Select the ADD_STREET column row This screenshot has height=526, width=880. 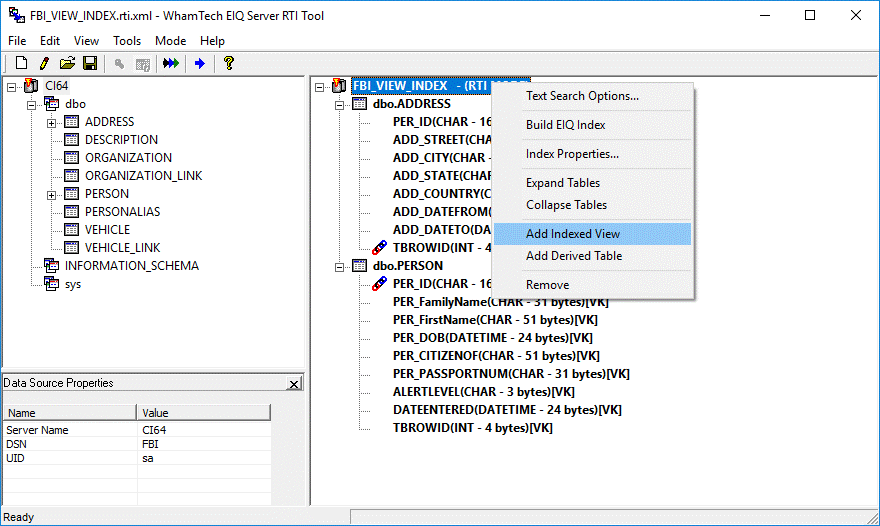(442, 139)
